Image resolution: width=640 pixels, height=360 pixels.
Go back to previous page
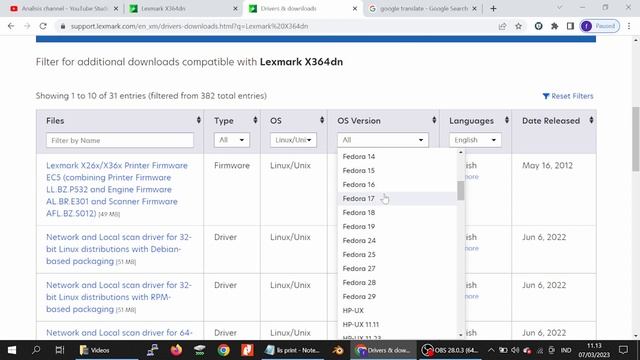pos(11,26)
